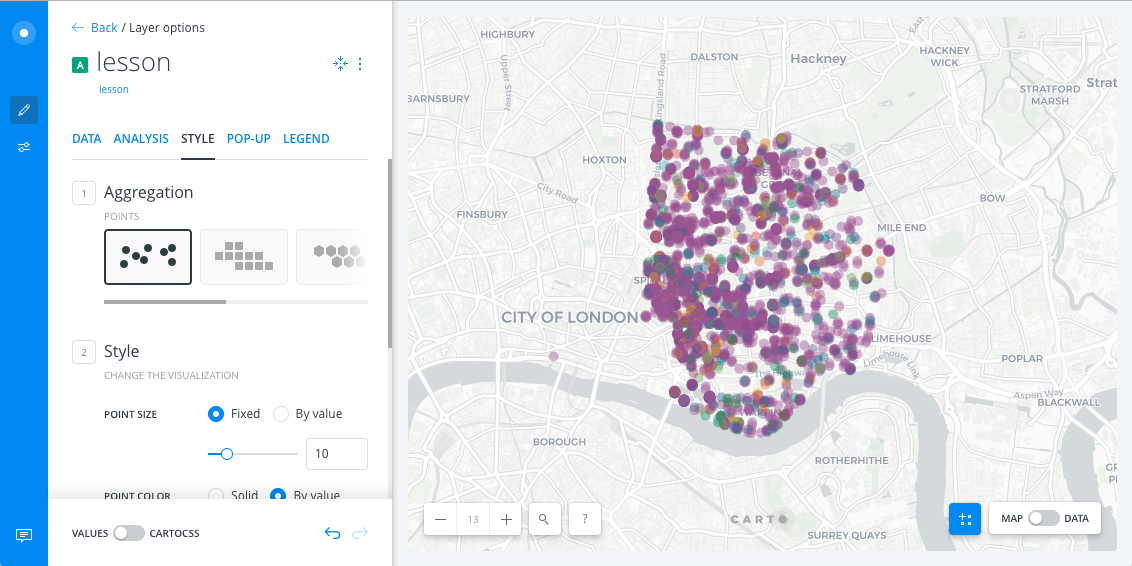Center map on lesson layer icon

click(x=340, y=64)
